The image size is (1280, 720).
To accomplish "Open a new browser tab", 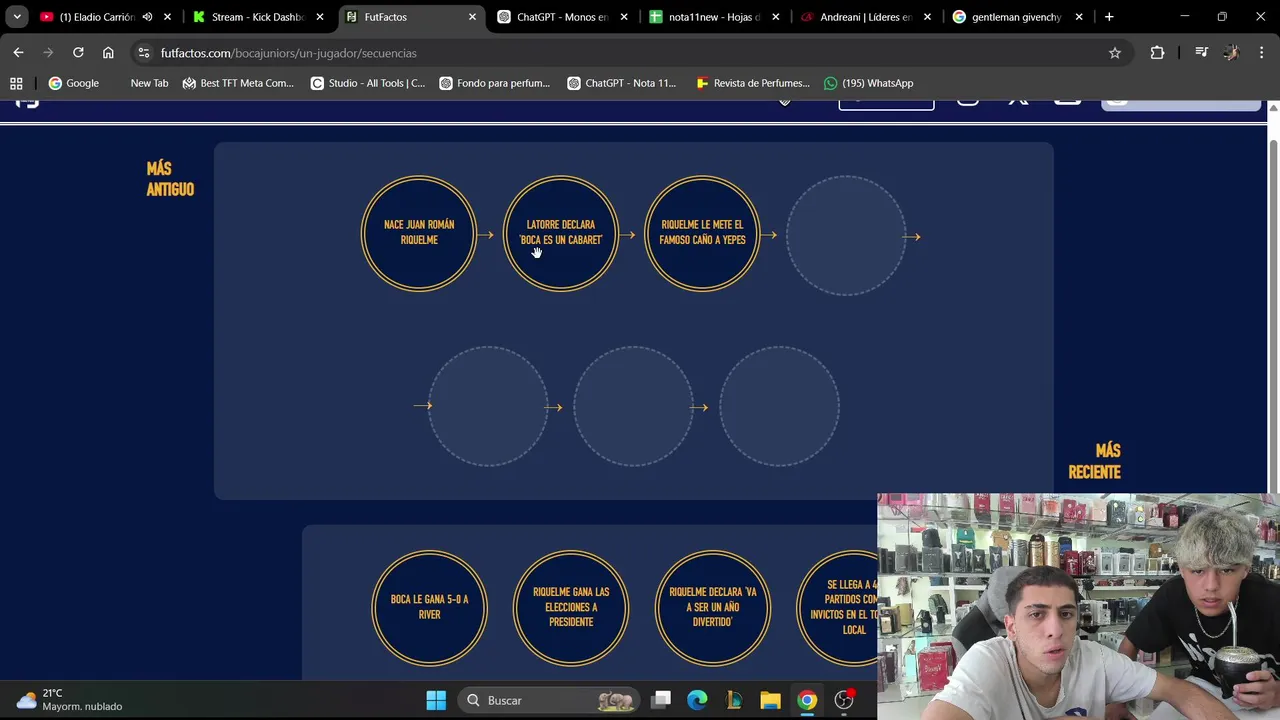I will [1109, 17].
